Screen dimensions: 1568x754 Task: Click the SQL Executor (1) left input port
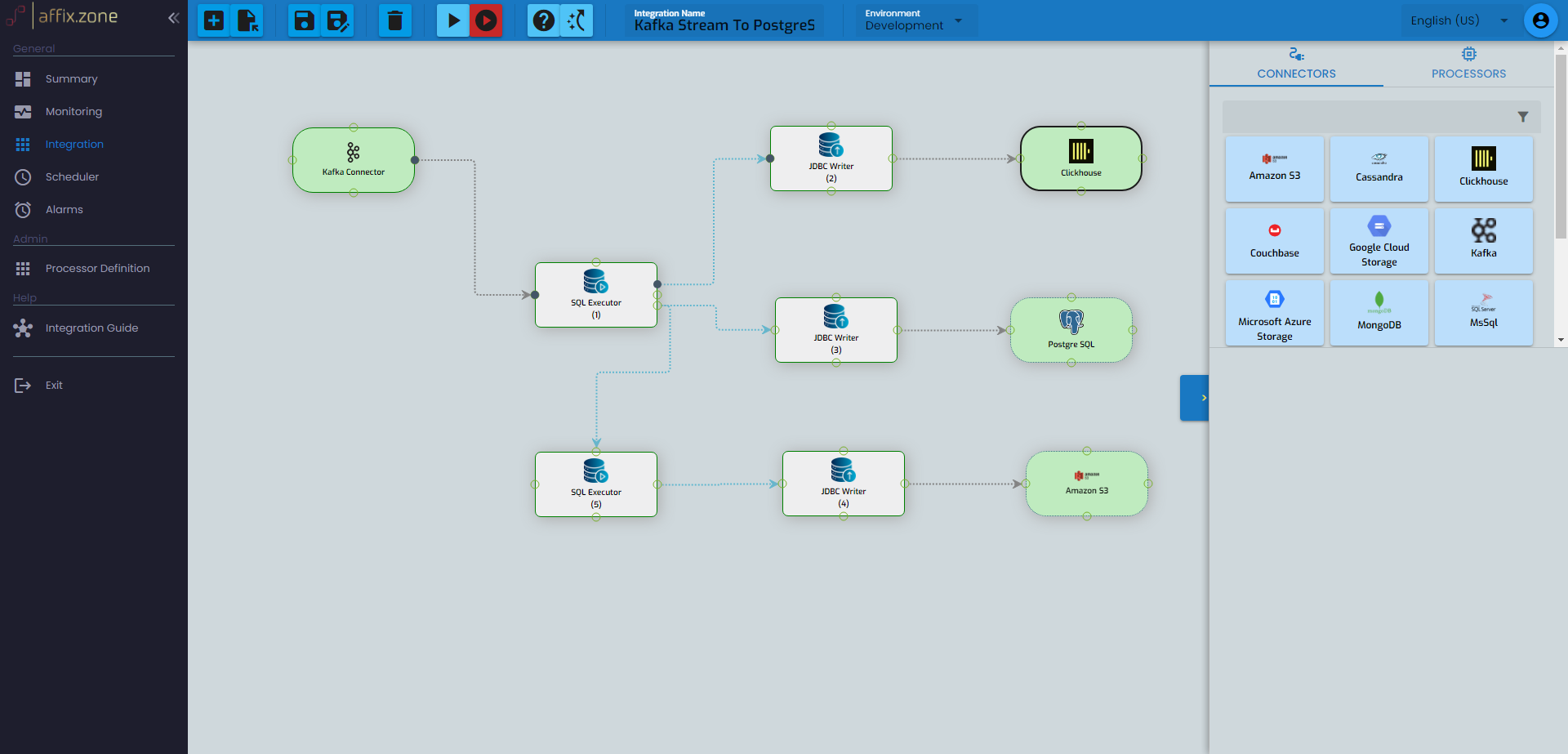click(x=535, y=295)
